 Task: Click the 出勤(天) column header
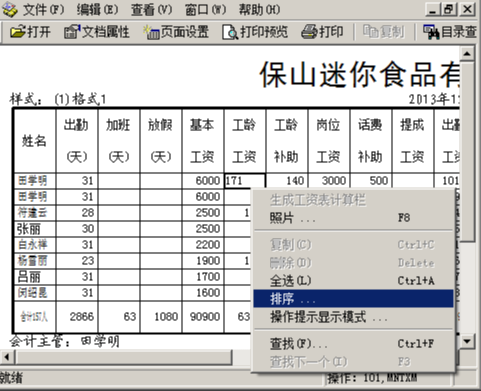[77, 141]
